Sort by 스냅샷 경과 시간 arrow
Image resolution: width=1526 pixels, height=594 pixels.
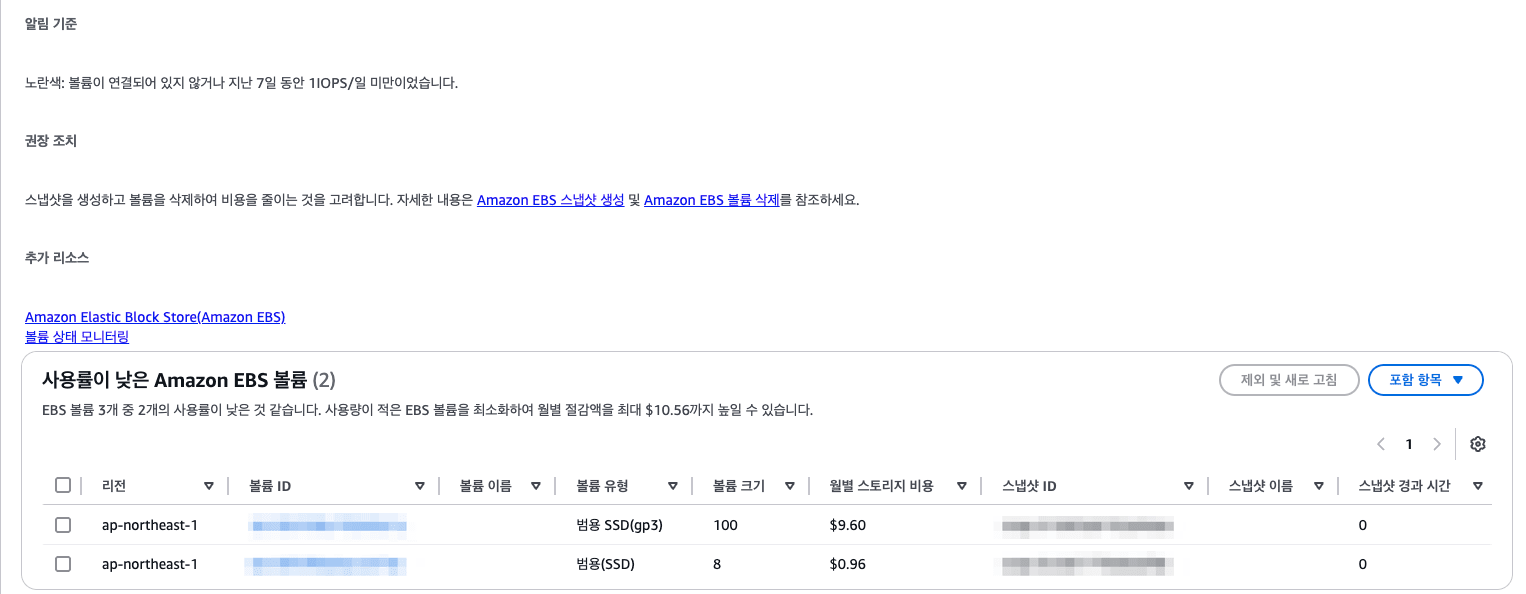[x=1477, y=486]
